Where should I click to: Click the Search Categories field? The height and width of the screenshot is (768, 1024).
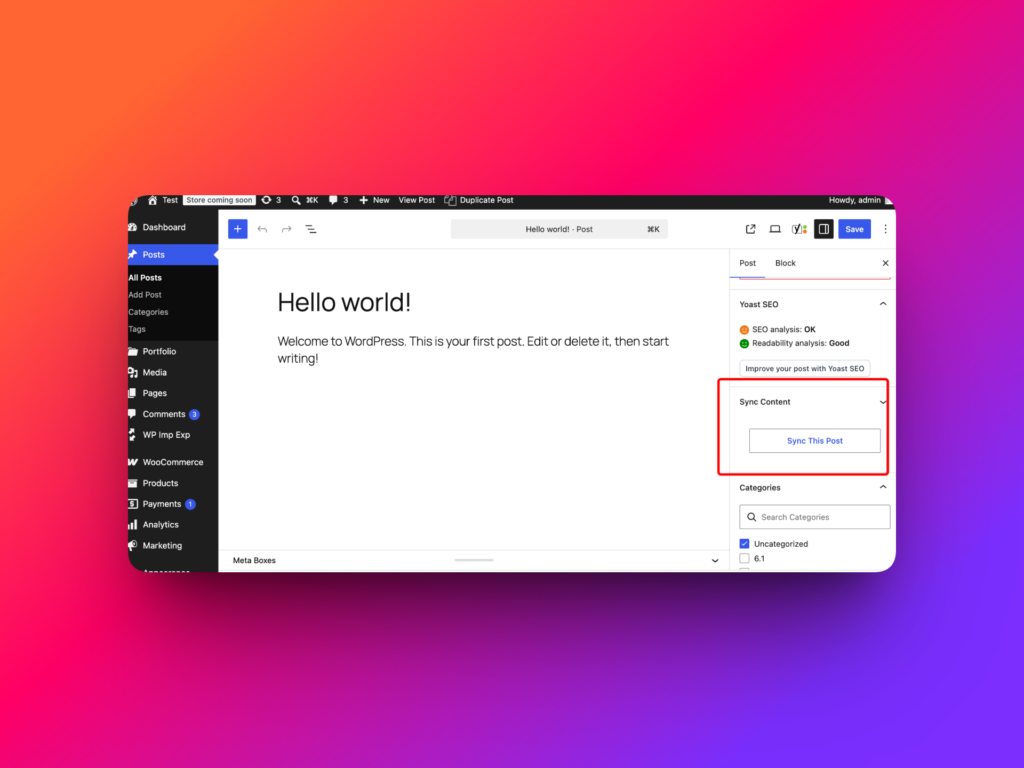[x=814, y=517]
